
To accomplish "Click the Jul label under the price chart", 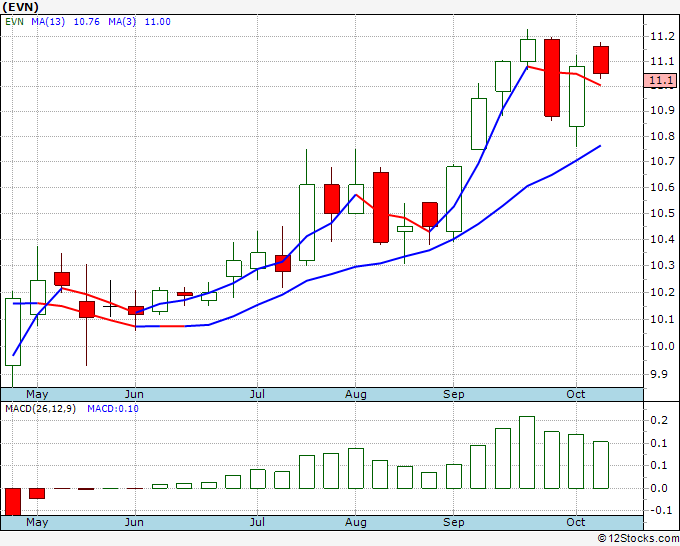I will click(x=257, y=395).
